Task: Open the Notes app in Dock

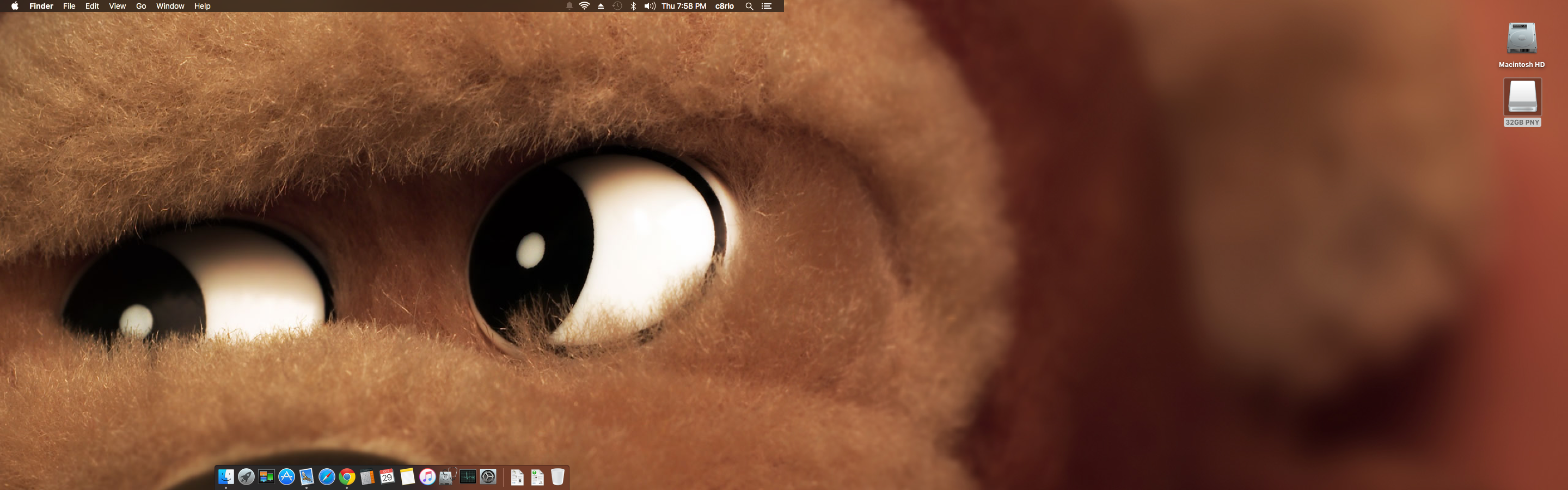Action: click(407, 476)
